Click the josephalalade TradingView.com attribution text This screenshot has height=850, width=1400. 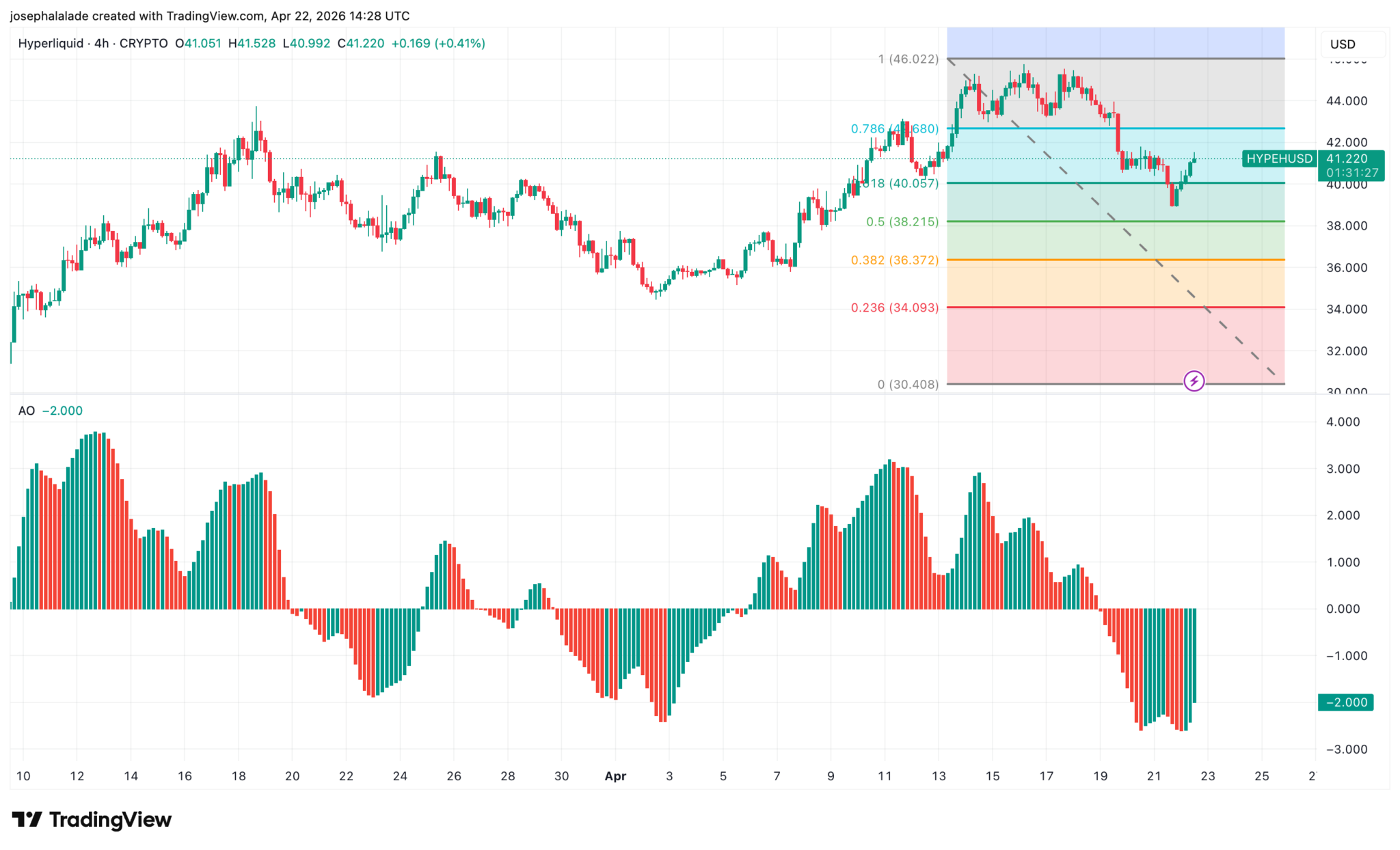210,16
